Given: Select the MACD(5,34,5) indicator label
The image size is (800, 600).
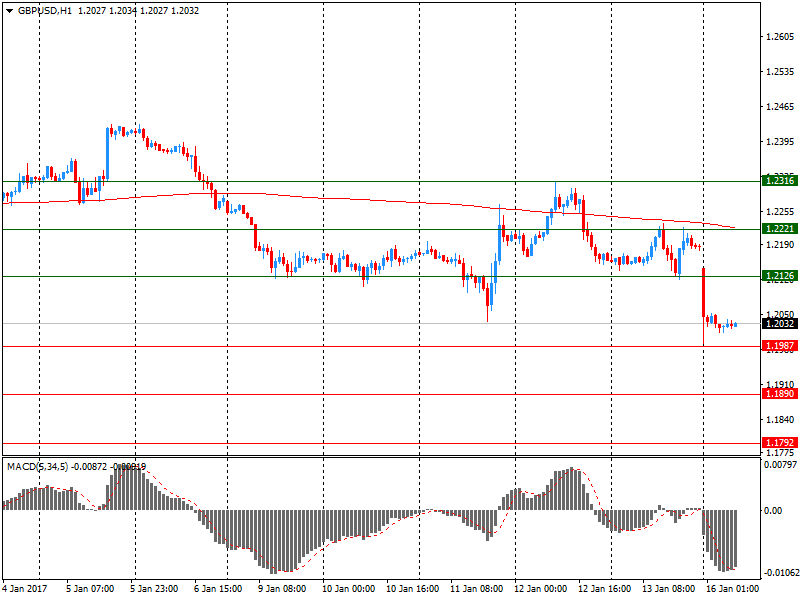Looking at the screenshot, I should tap(37, 466).
